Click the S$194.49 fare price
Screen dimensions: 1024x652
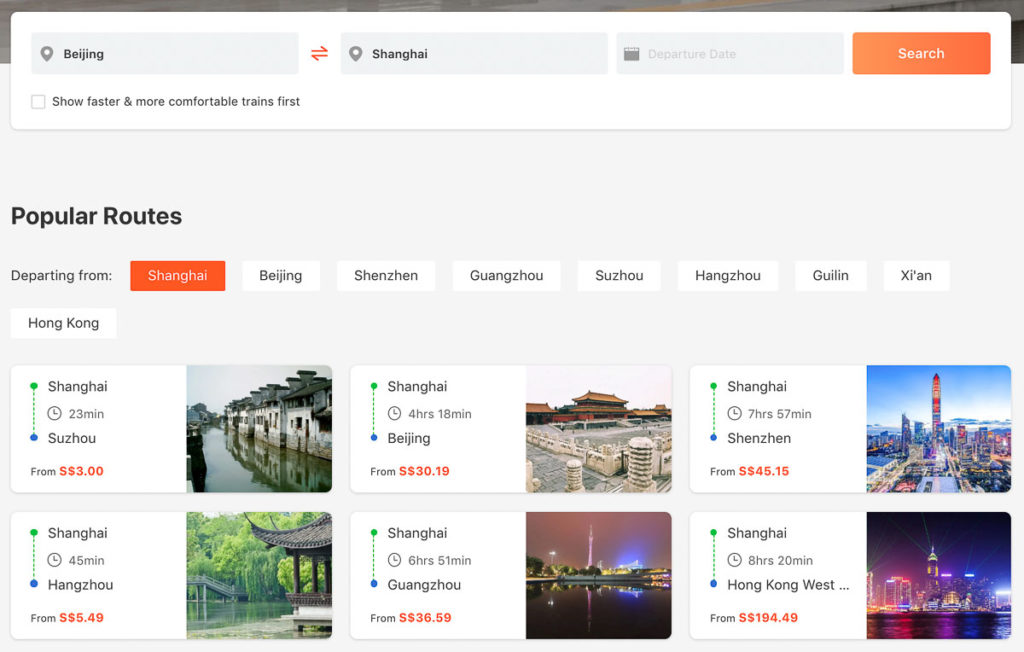[x=768, y=617]
